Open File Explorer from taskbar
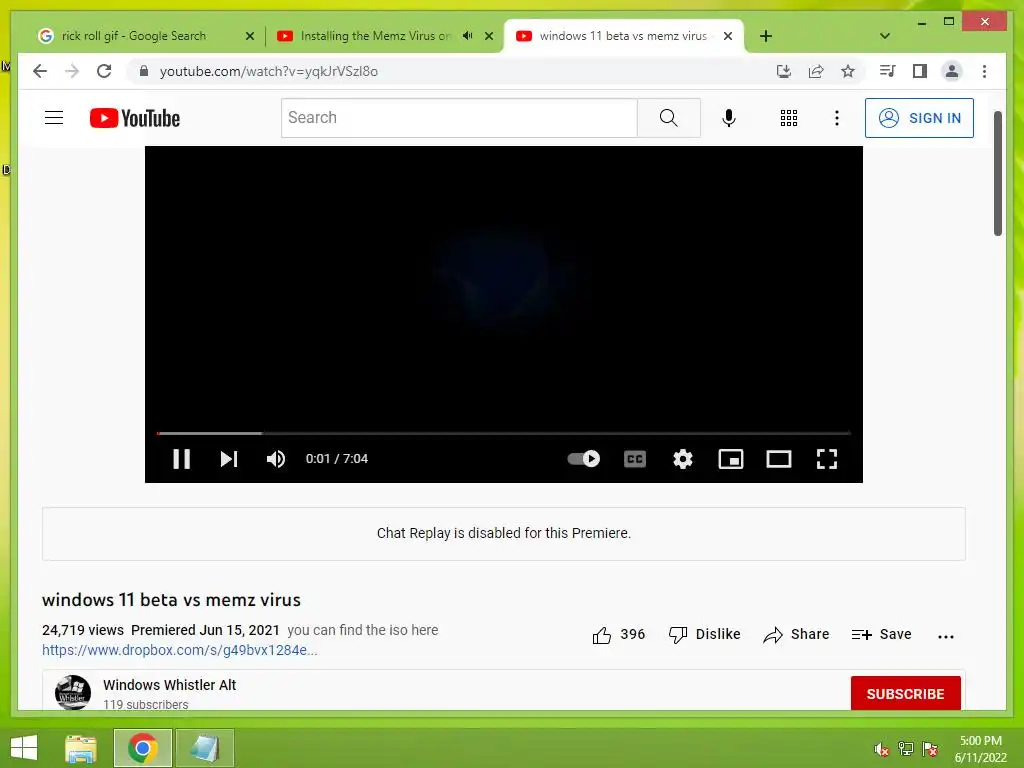Screen dimensions: 1024x768 click(81, 748)
